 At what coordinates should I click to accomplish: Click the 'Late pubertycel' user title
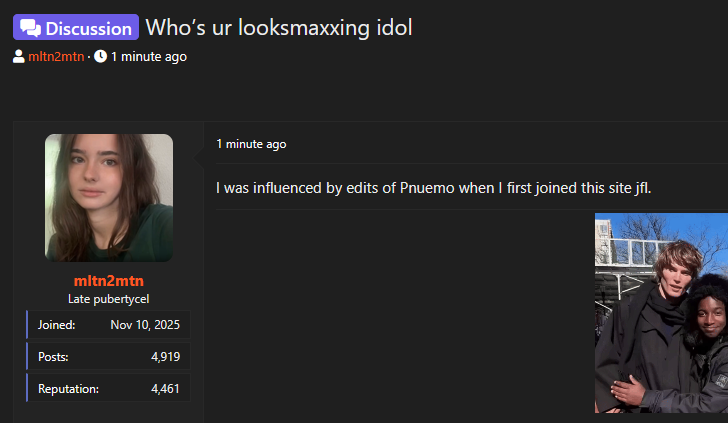pos(109,299)
